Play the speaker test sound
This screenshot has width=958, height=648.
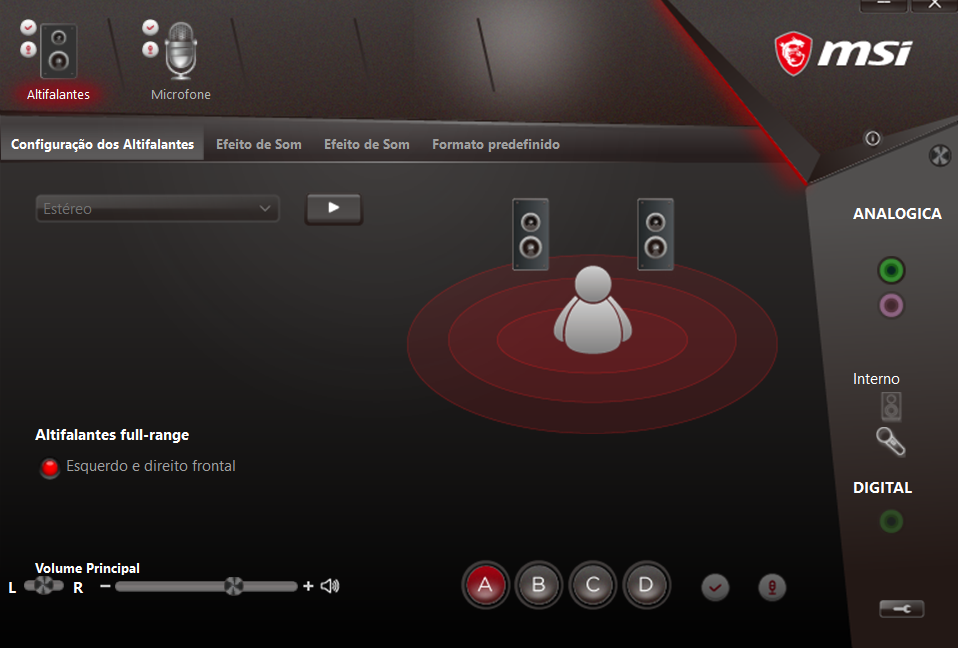coord(334,208)
